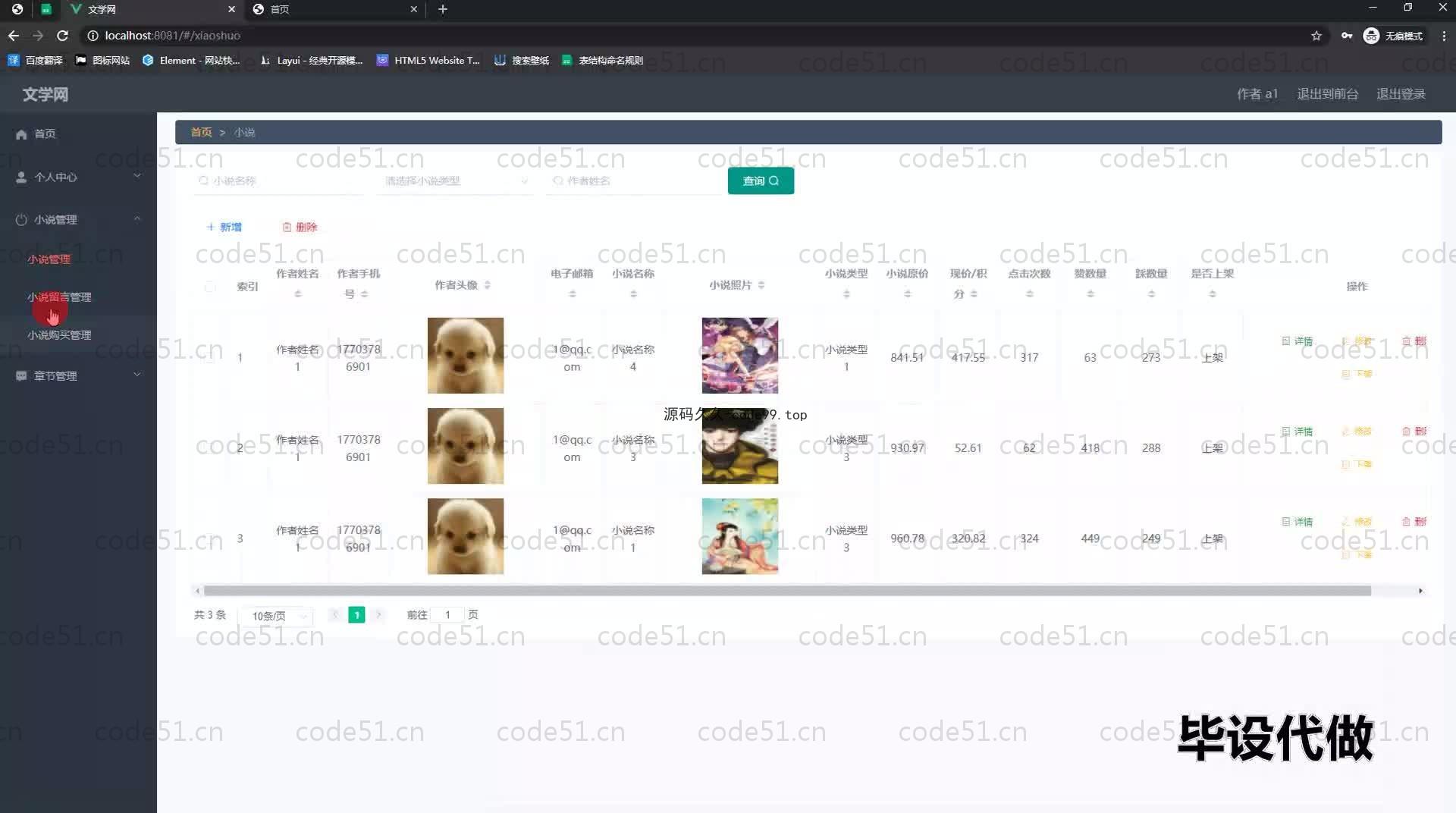Image resolution: width=1456 pixels, height=813 pixels.
Task: Click 下架 for row 1
Action: tap(1357, 374)
